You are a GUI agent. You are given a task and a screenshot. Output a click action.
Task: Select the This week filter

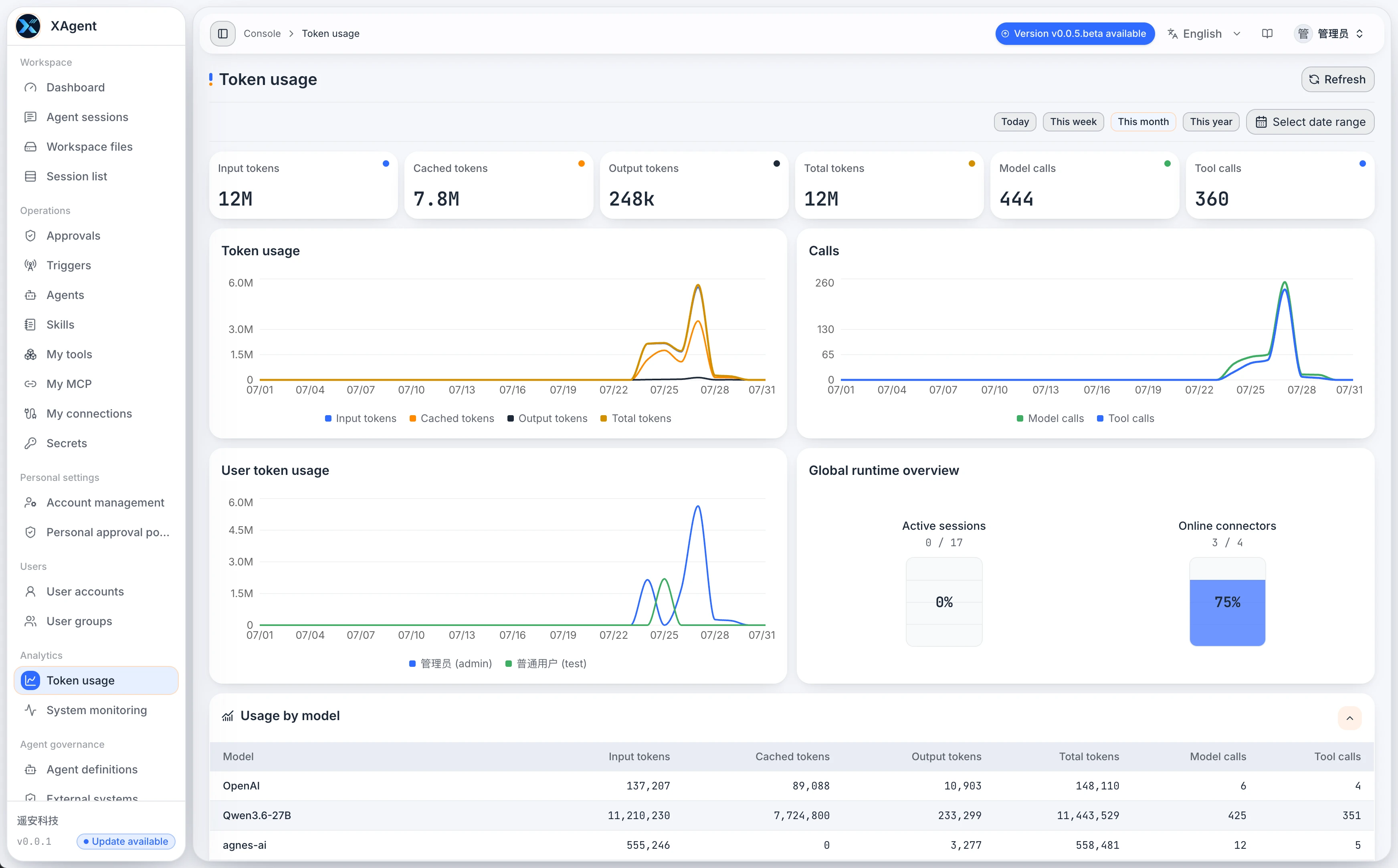pos(1073,122)
